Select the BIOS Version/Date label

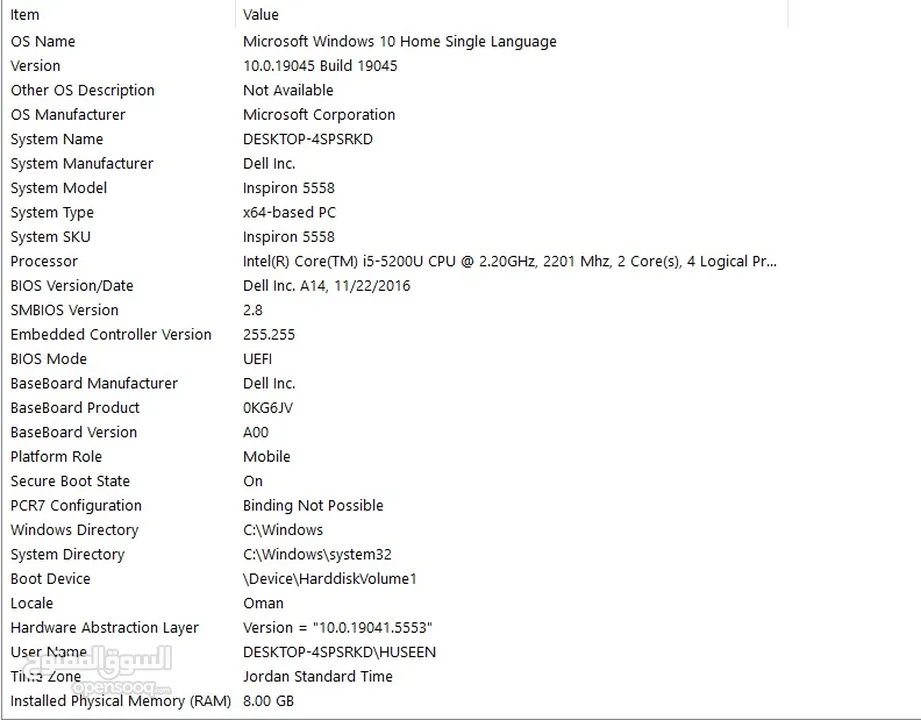pyautogui.click(x=72, y=286)
